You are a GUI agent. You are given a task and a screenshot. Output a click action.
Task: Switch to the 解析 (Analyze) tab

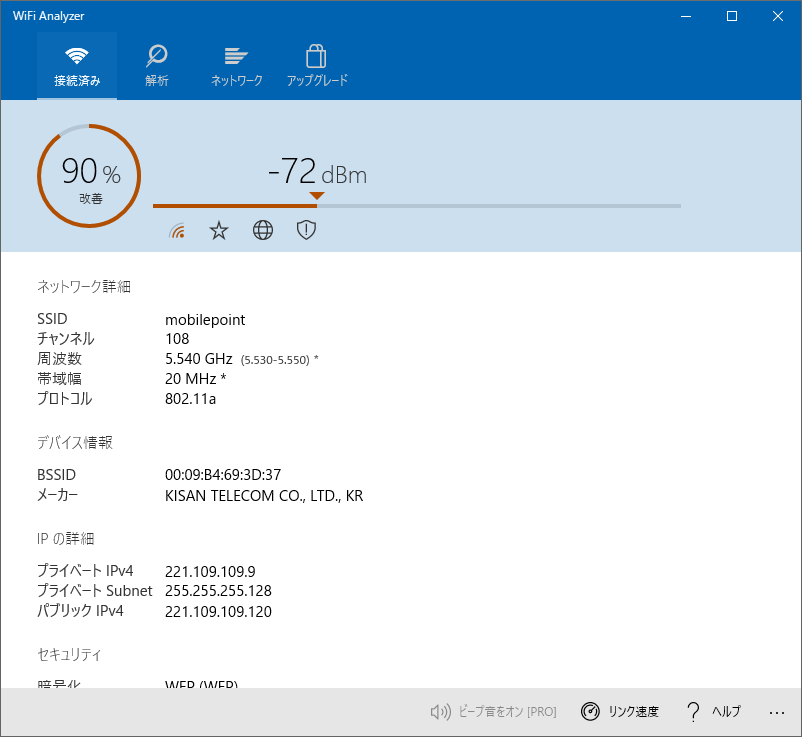(x=156, y=66)
